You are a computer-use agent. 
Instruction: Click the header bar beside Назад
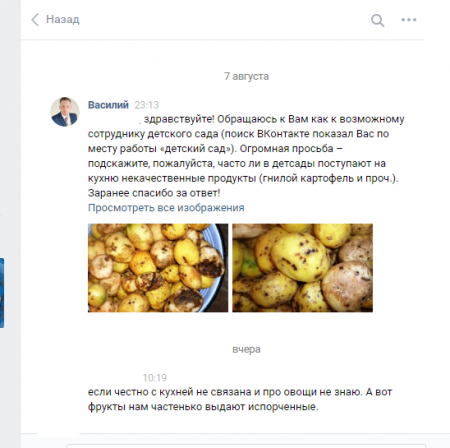(x=222, y=20)
